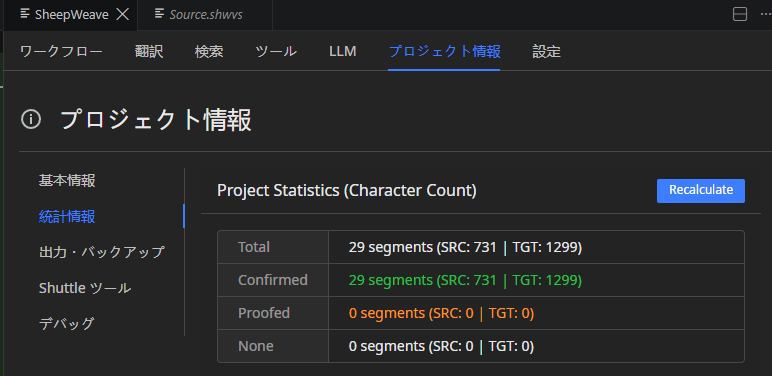This screenshot has width=772, height=376.
Task: Select 統計情報 in the sidebar
Action: coord(67,217)
